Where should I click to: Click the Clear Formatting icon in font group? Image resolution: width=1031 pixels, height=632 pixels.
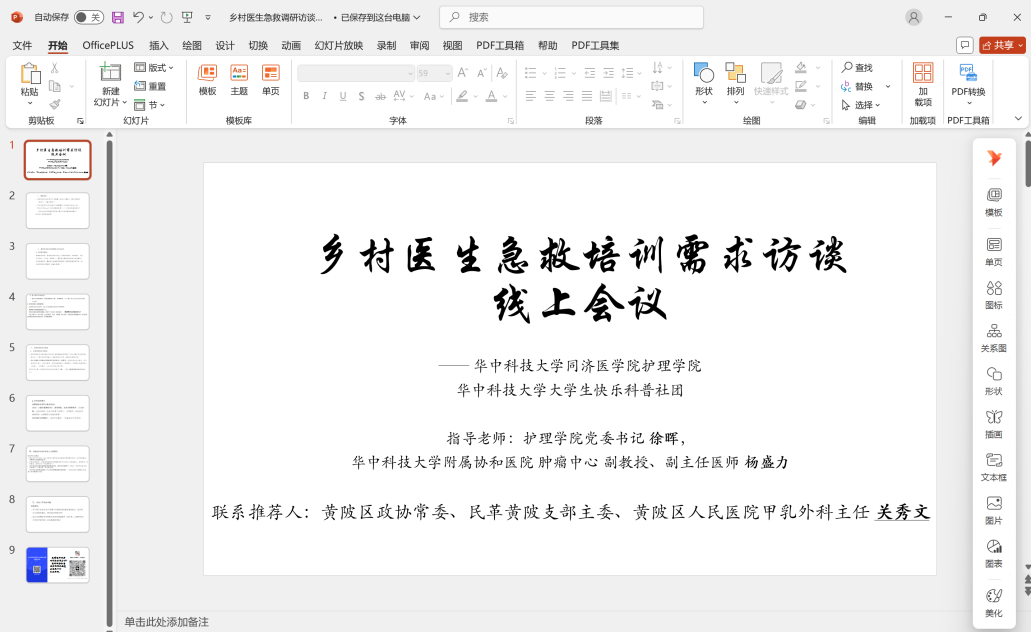tap(502, 72)
